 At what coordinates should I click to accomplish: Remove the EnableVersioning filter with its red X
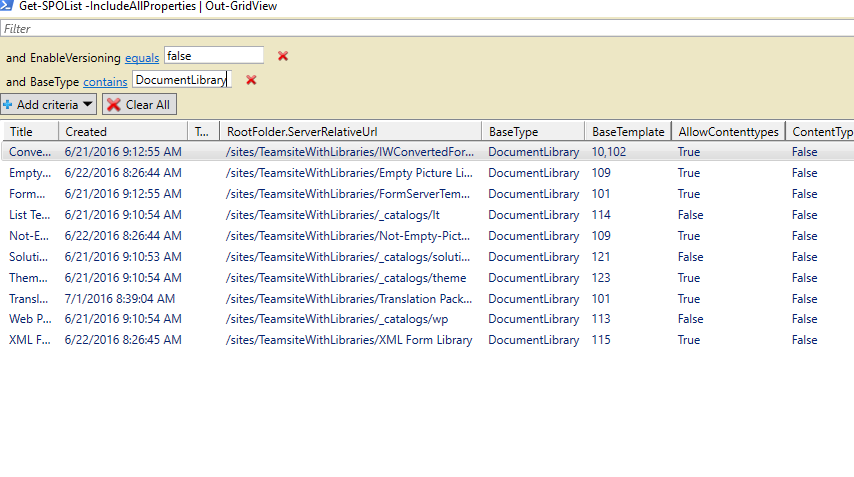[x=283, y=56]
